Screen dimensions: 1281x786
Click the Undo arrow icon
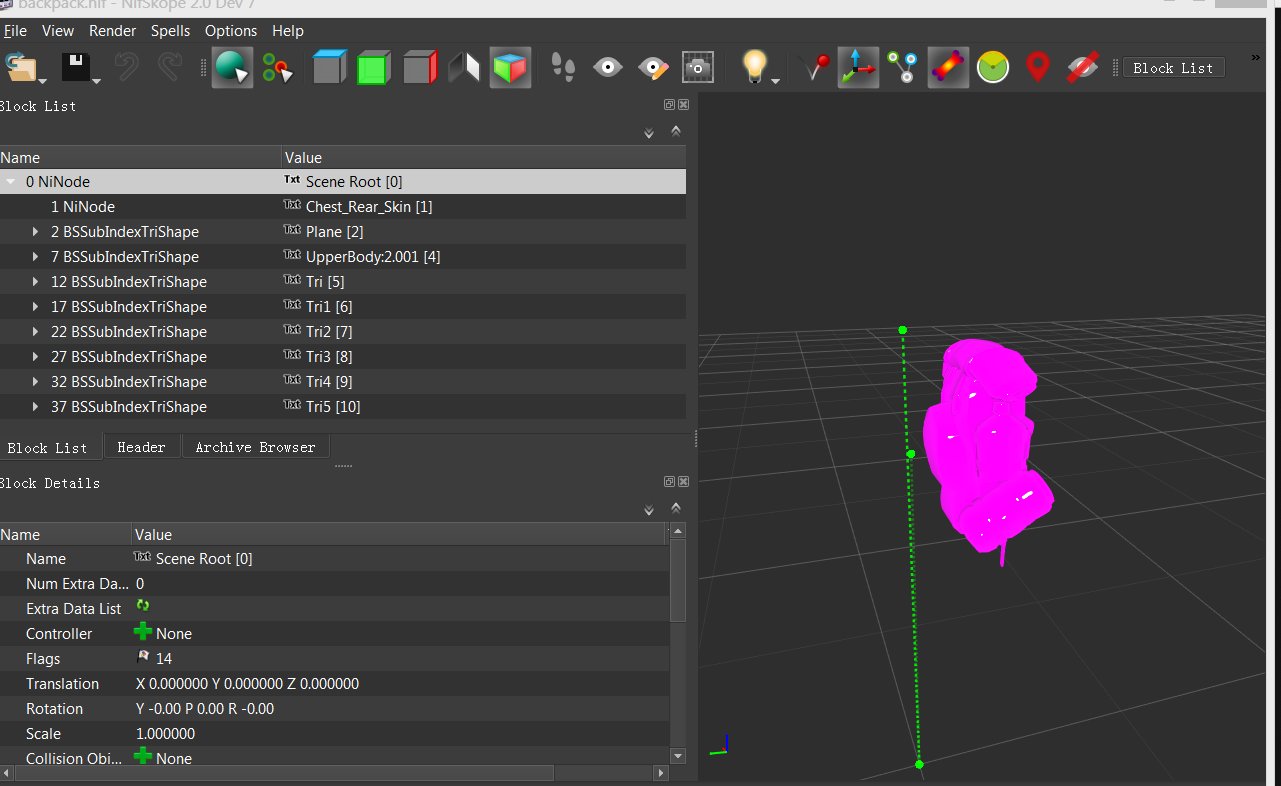(x=127, y=67)
